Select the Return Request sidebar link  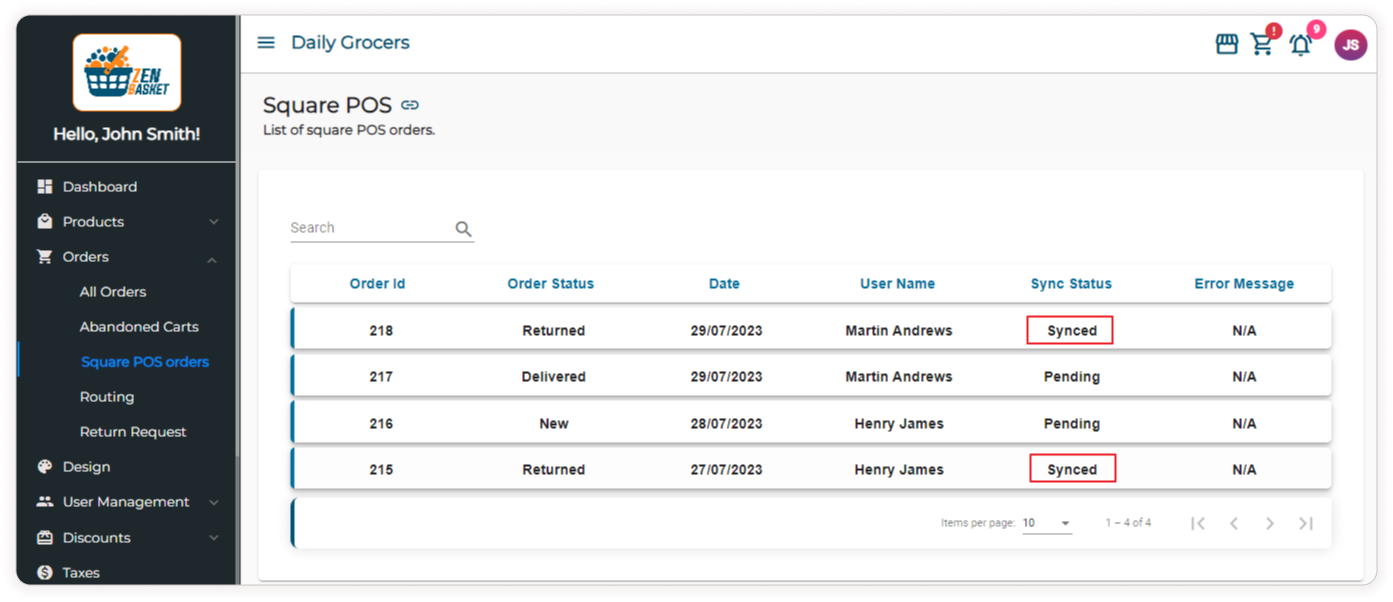pos(133,431)
